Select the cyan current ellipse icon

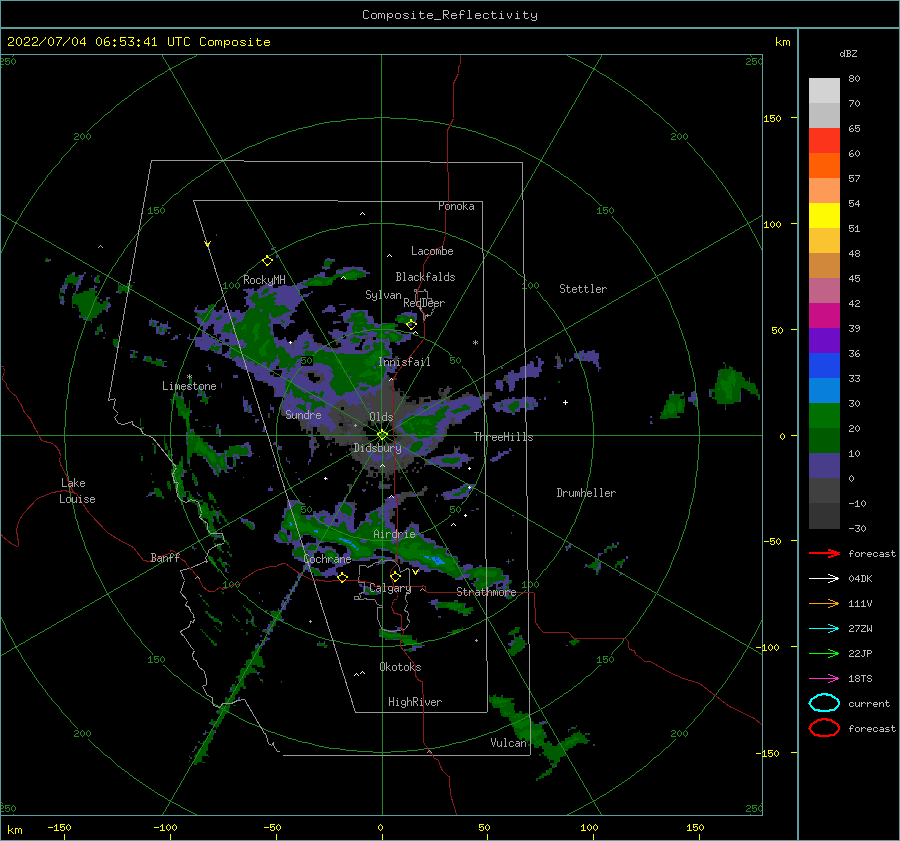(x=824, y=703)
